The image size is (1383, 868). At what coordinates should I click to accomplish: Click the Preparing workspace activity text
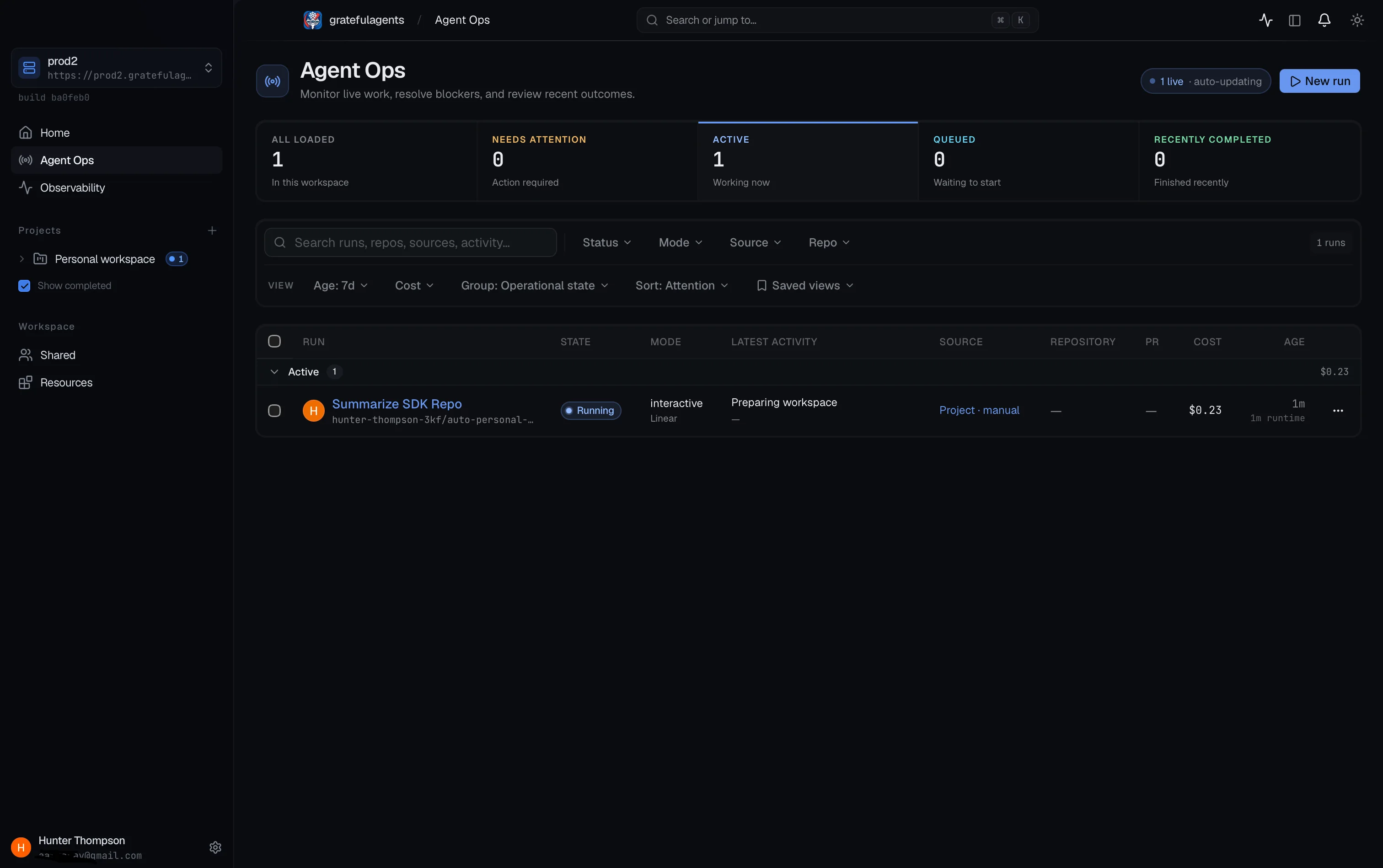(x=783, y=402)
